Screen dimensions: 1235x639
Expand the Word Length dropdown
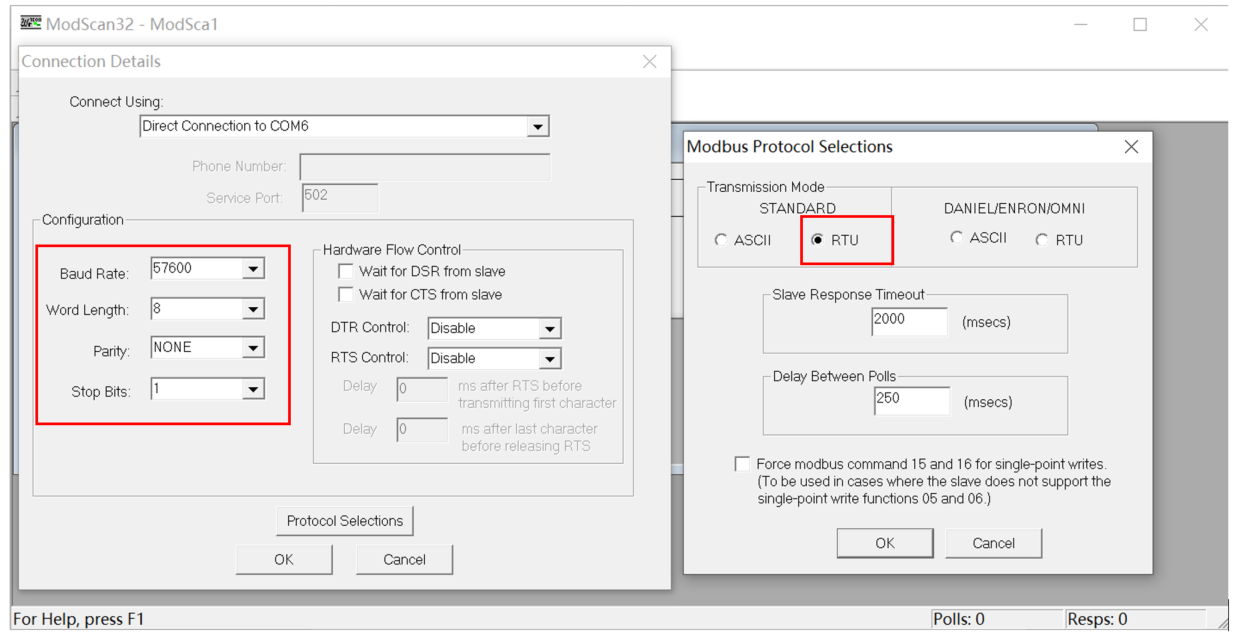tap(253, 310)
